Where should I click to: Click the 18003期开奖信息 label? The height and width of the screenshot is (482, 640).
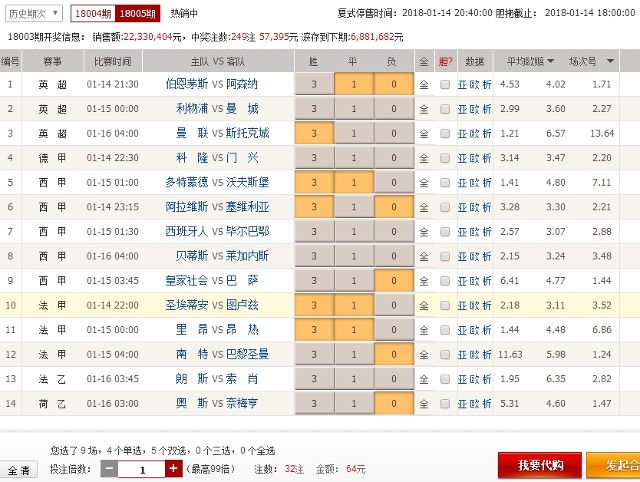[46, 37]
